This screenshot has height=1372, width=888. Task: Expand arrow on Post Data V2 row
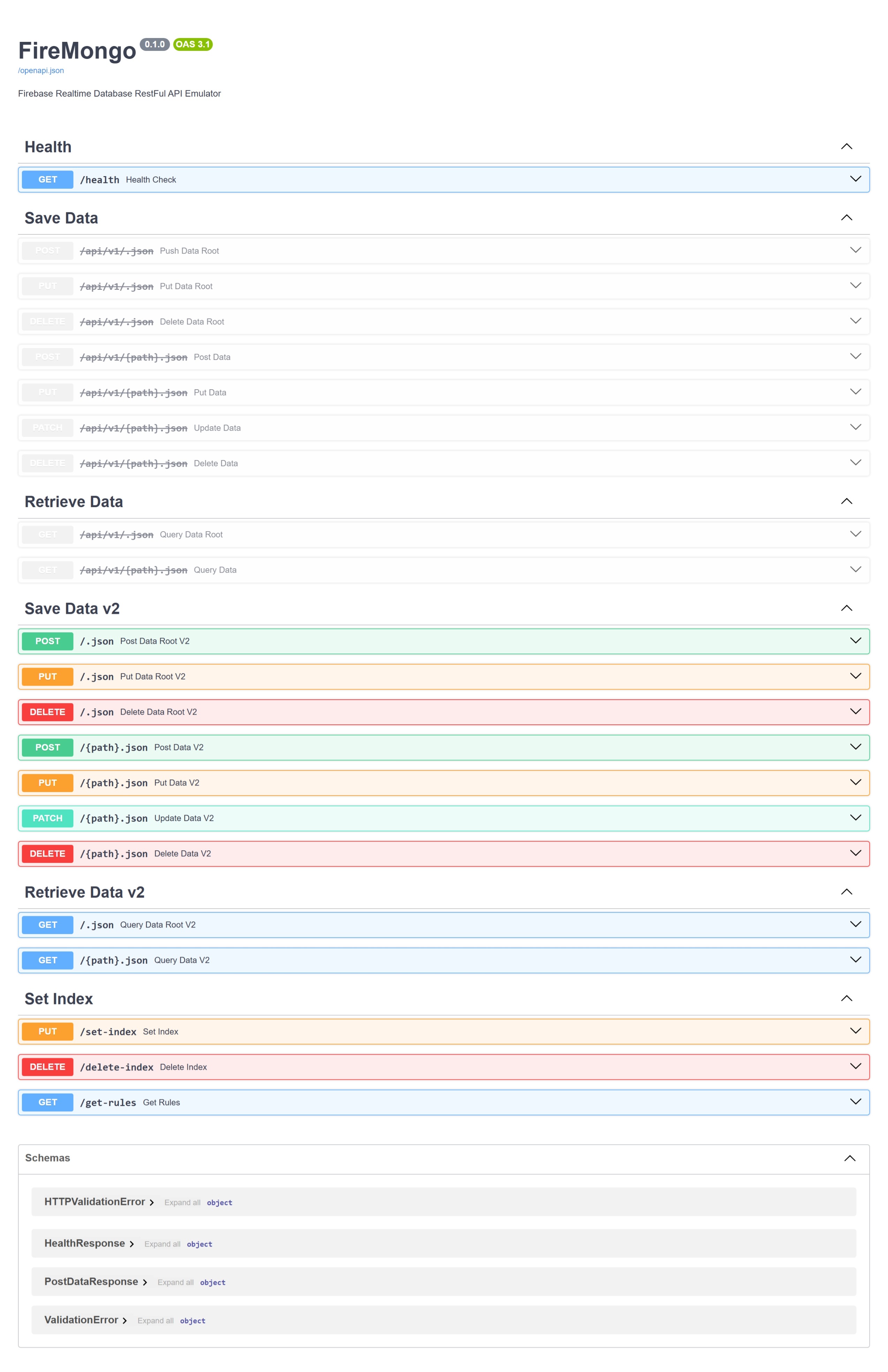(856, 747)
